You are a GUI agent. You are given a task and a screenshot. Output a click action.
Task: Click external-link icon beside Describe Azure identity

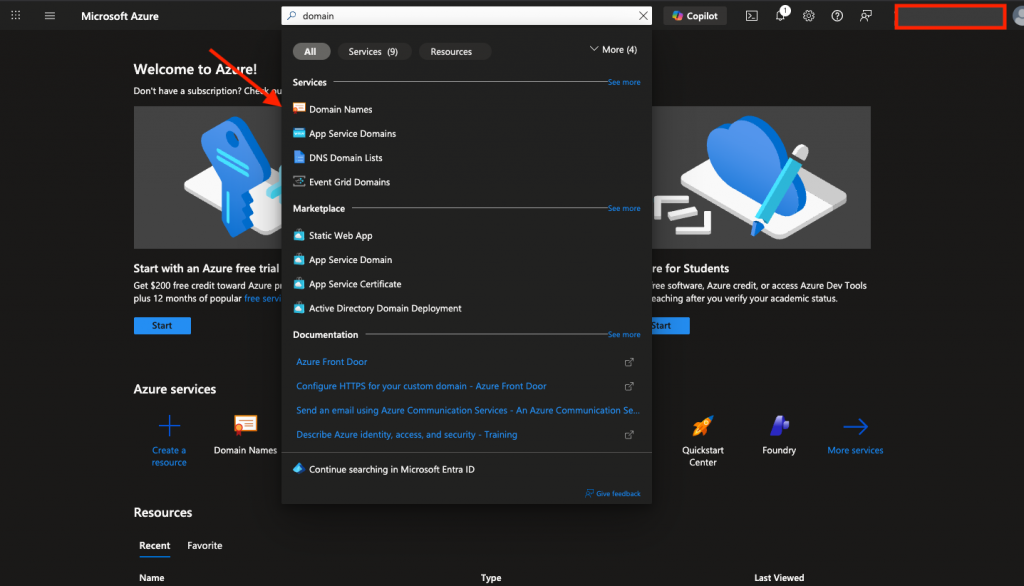click(x=629, y=434)
